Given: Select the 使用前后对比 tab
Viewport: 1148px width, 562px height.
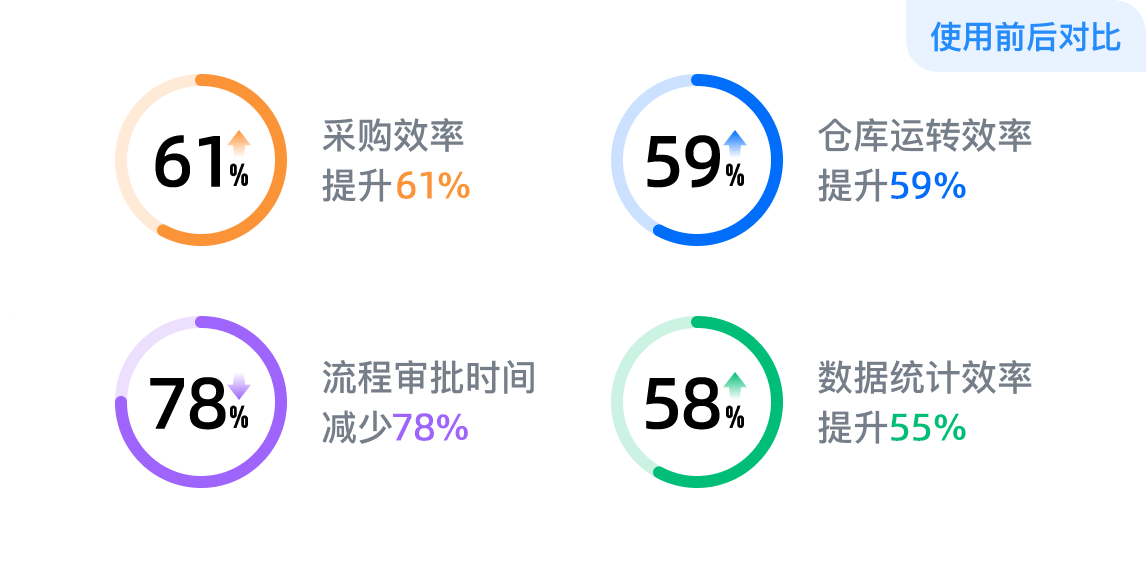Looking at the screenshot, I should click(x=1026, y=37).
